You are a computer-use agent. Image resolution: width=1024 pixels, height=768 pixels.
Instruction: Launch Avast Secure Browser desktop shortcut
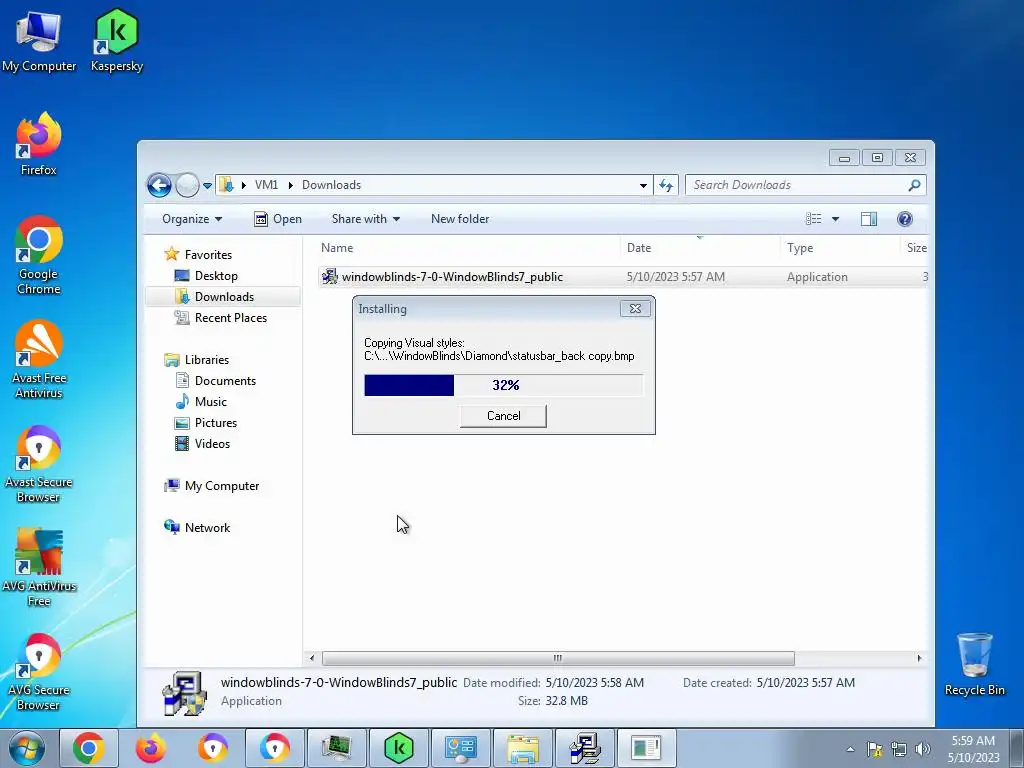pyautogui.click(x=39, y=464)
